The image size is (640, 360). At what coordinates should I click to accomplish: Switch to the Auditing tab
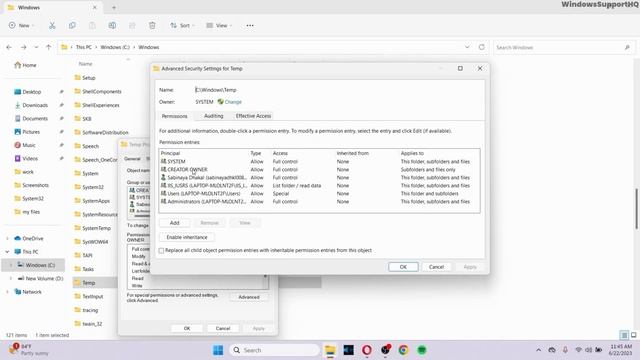pyautogui.click(x=213, y=116)
